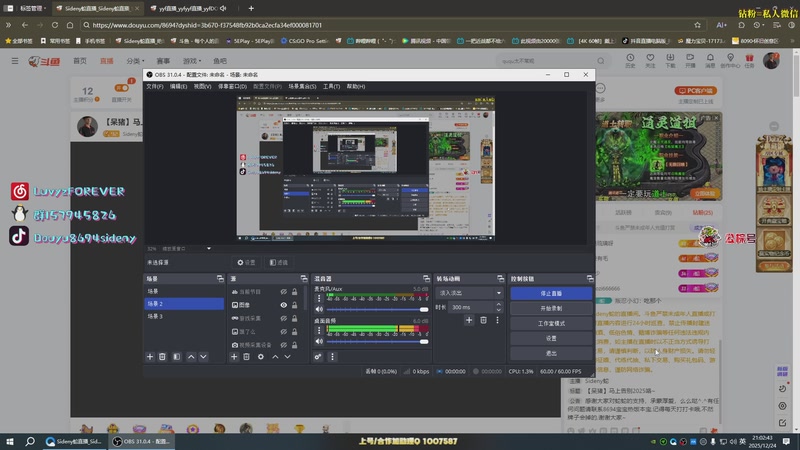800x450 pixels.
Task: Mute the 麦克风/Aux speaker icon
Action: (320, 309)
